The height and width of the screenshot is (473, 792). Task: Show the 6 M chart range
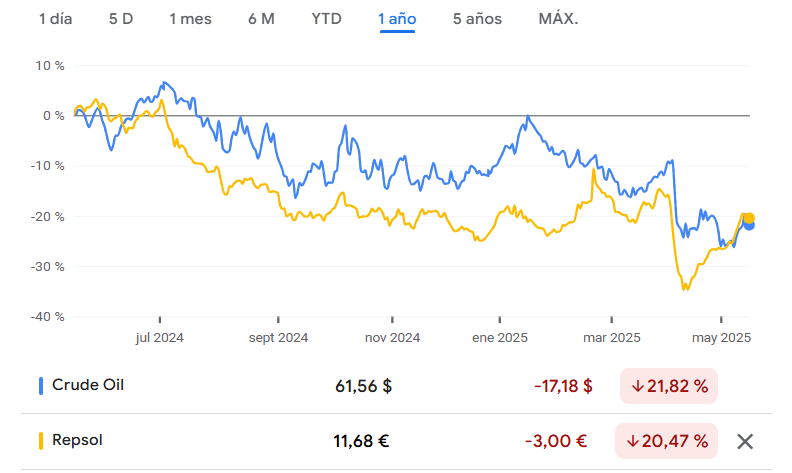click(x=261, y=19)
